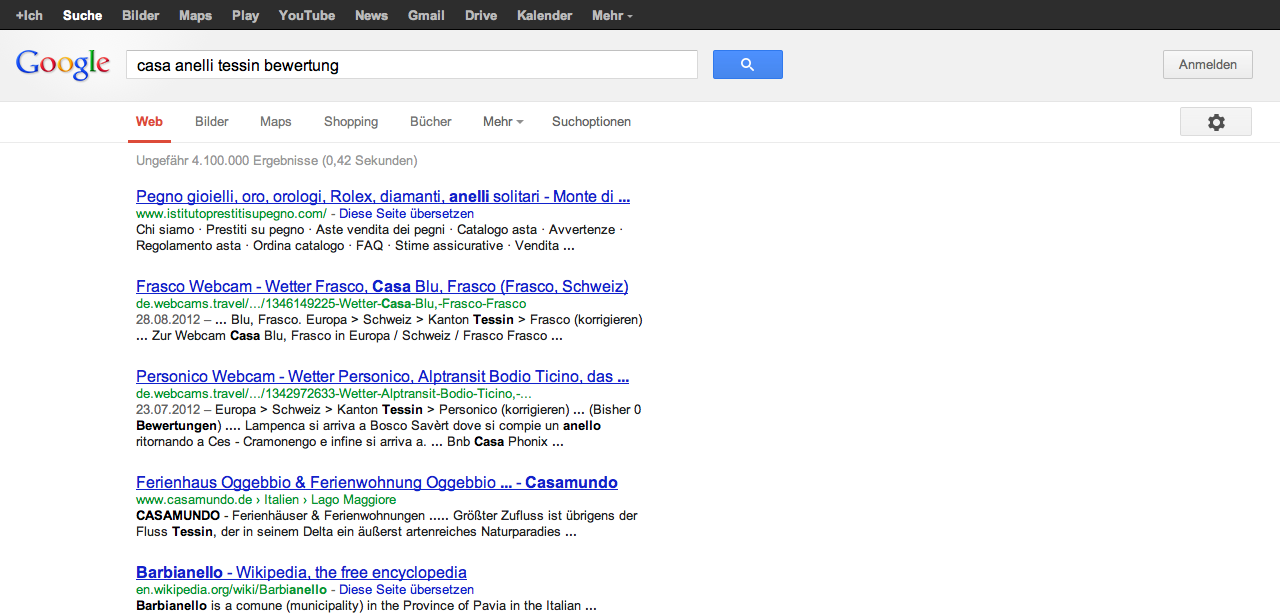The height and width of the screenshot is (614, 1280).
Task: Open the Ferienhaus Oggebbio Casamundo result
Action: 376,483
